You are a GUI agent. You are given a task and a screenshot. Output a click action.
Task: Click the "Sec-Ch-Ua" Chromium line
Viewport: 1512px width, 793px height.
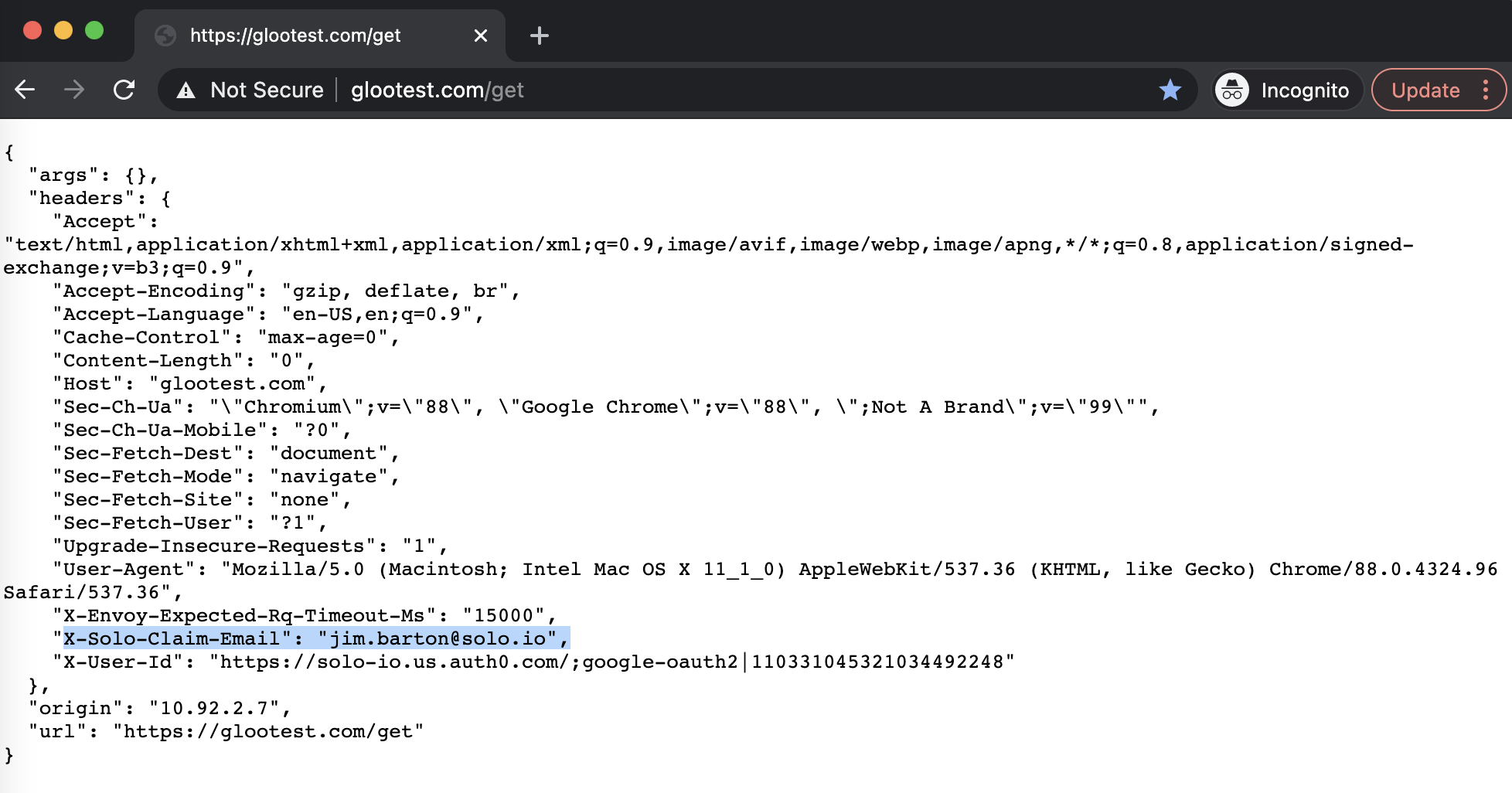606,407
